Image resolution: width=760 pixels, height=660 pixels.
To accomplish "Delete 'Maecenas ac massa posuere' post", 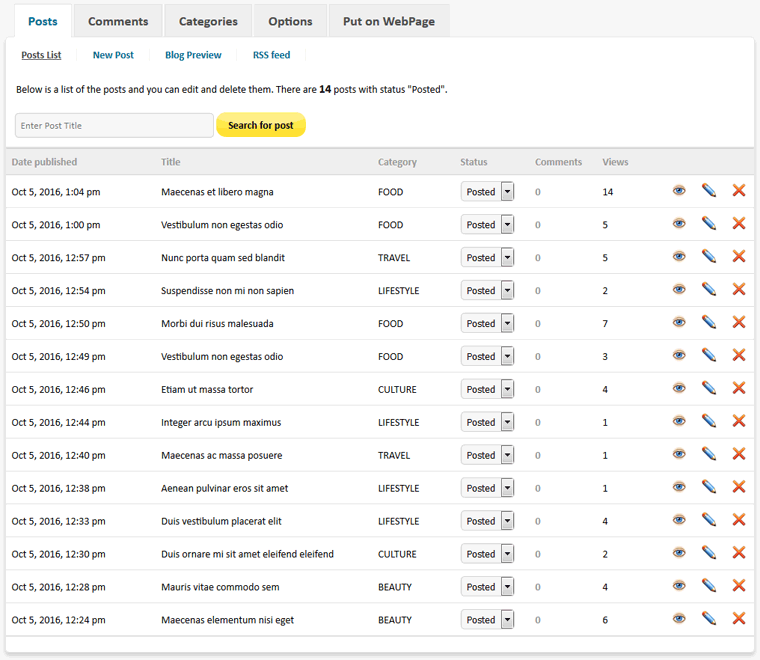I will pos(739,454).
